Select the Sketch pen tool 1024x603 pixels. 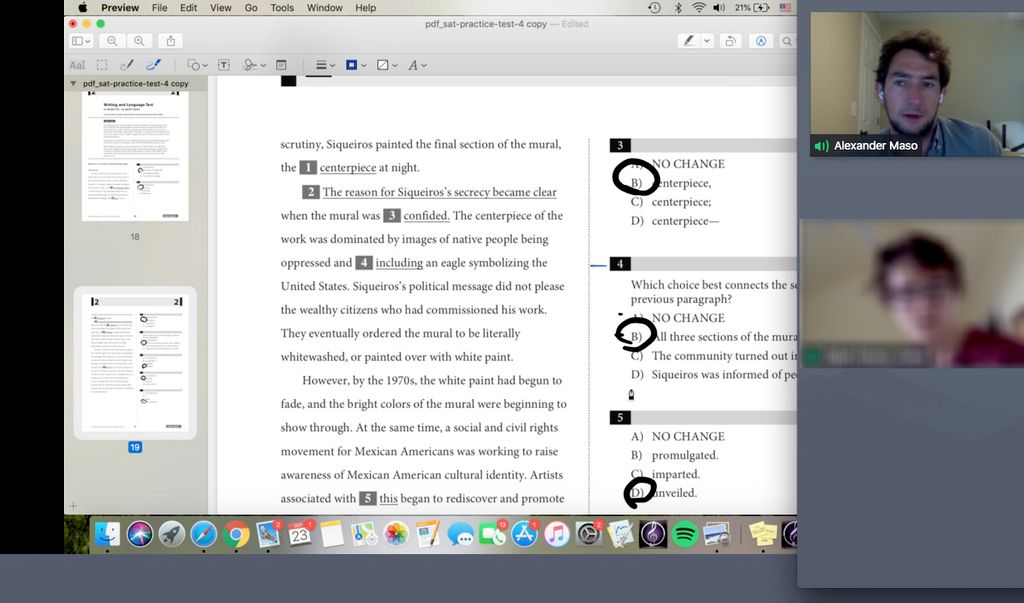(128, 65)
